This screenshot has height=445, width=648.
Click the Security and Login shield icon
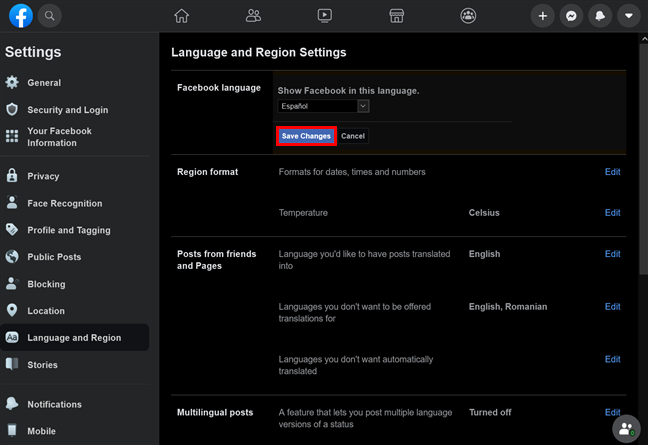[x=12, y=109]
